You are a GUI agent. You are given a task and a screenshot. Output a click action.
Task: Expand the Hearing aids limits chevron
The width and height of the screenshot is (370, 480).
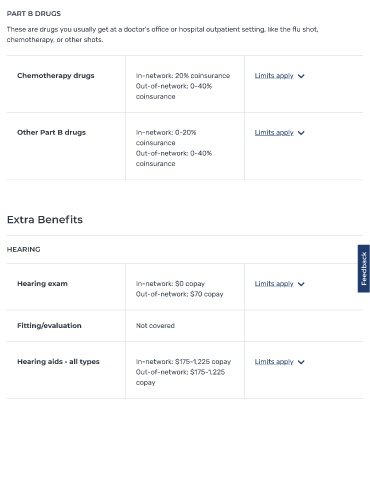point(301,362)
